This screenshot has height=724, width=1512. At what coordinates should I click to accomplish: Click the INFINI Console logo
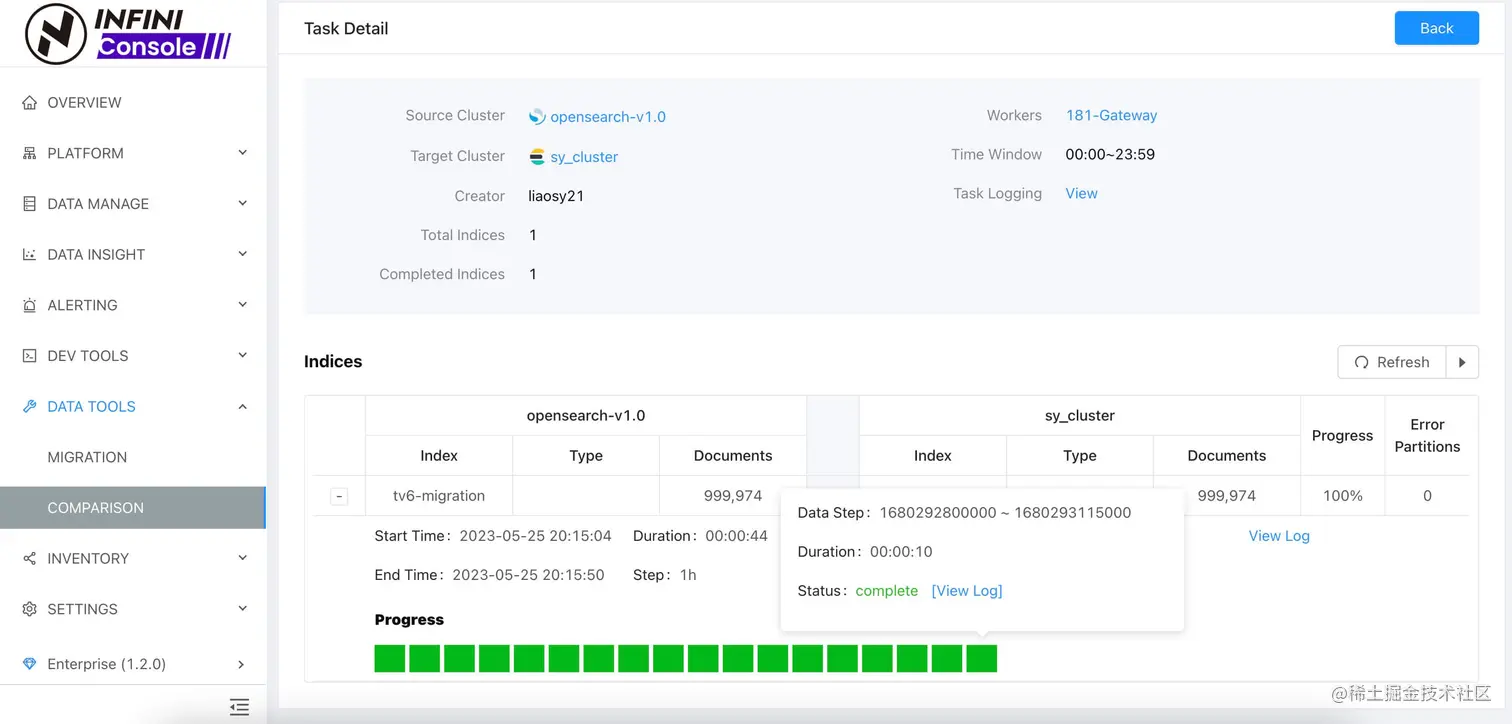(x=128, y=33)
